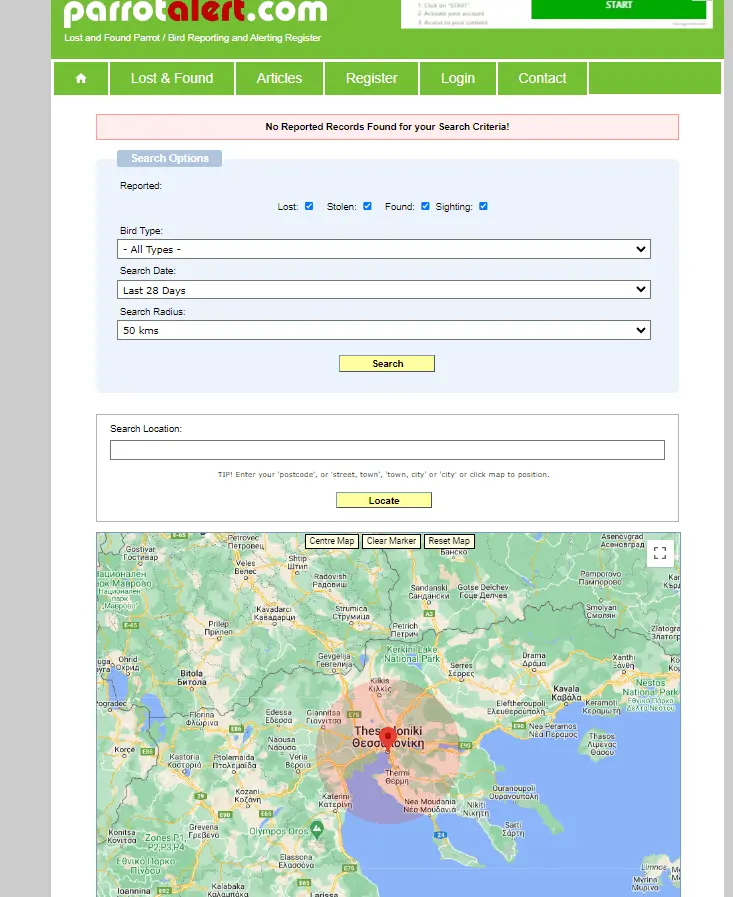Image resolution: width=733 pixels, height=897 pixels.
Task: Open the Articles menu item
Action: click(x=279, y=78)
